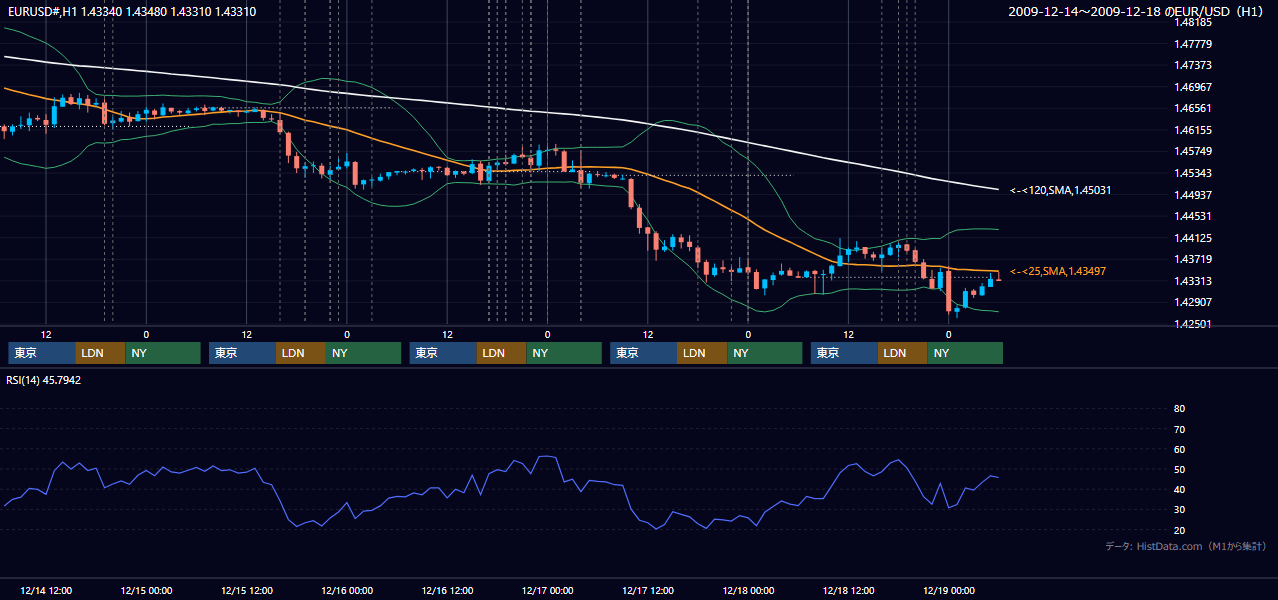Select price level 1.44531 on axis

(1192, 216)
